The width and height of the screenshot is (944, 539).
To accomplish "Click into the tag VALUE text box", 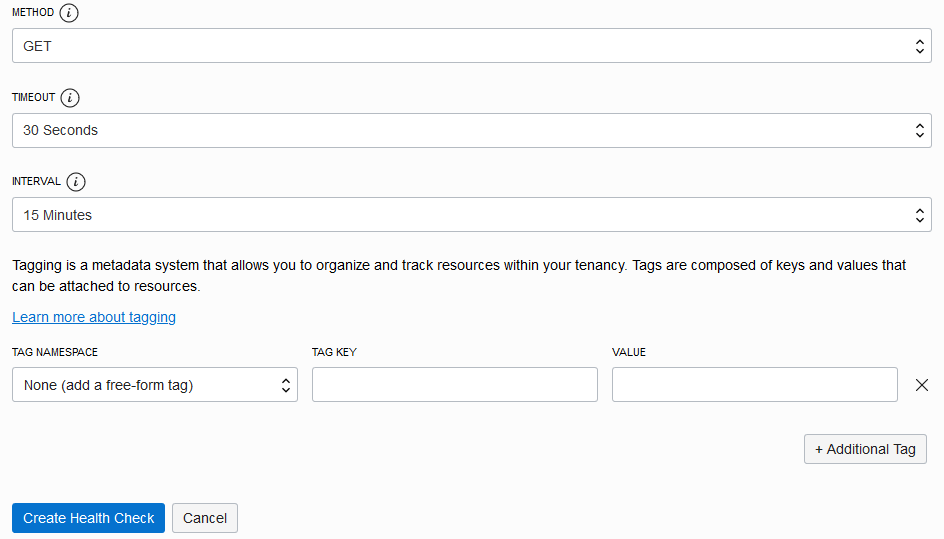I will 755,385.
